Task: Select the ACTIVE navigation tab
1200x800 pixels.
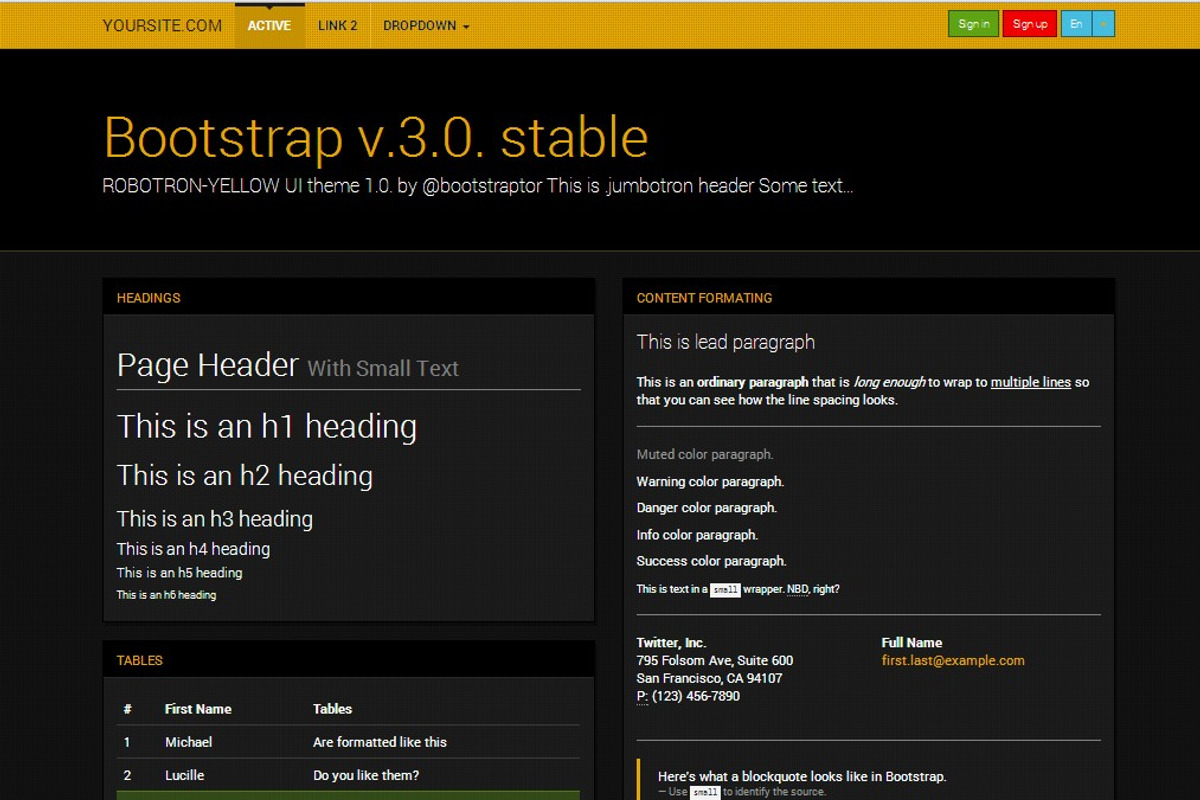Action: [269, 25]
